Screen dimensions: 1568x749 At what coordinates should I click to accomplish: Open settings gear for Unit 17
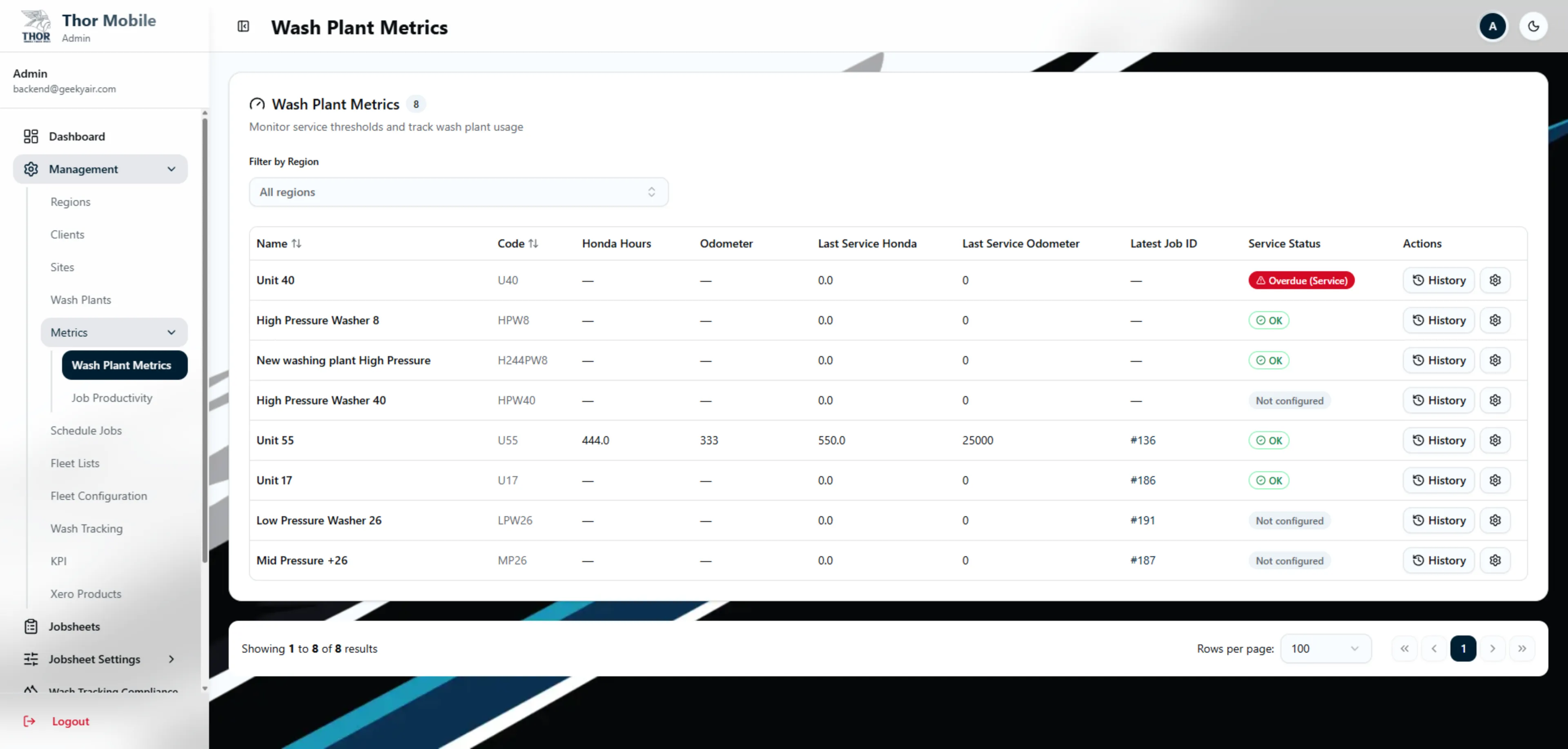click(x=1495, y=480)
